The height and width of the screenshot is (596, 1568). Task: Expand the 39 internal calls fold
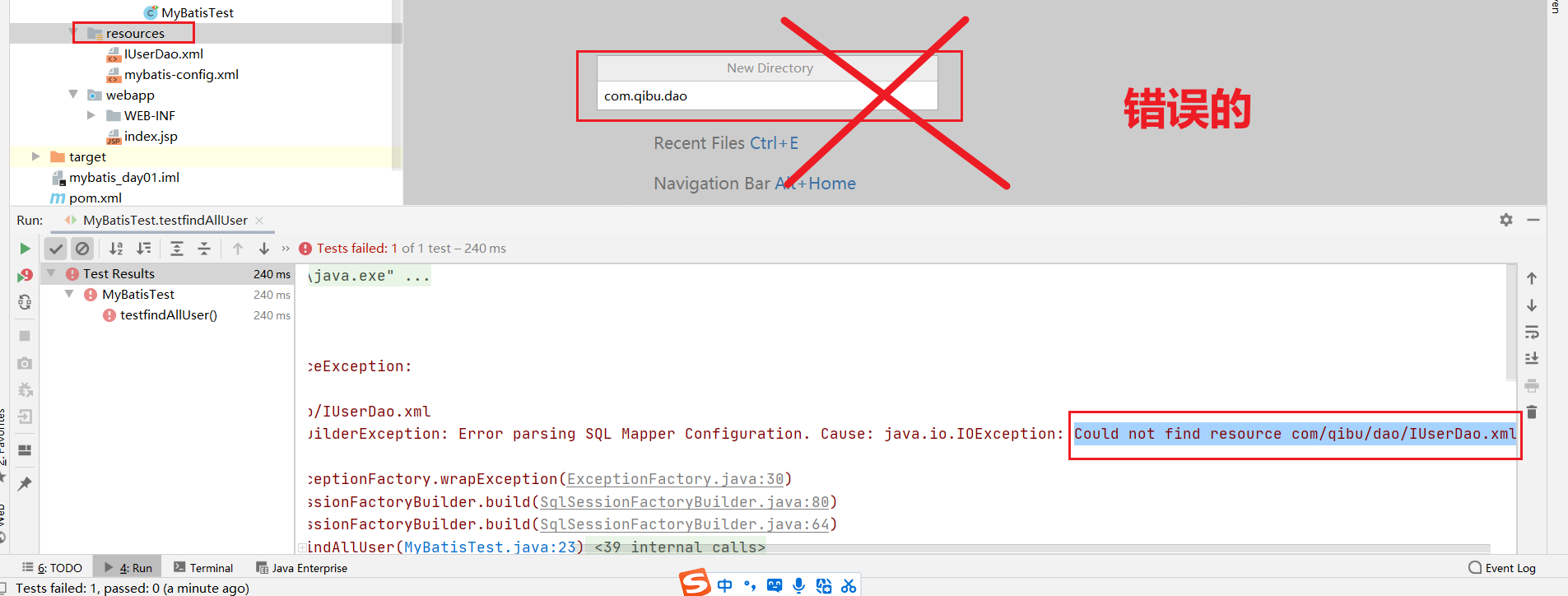click(x=680, y=547)
